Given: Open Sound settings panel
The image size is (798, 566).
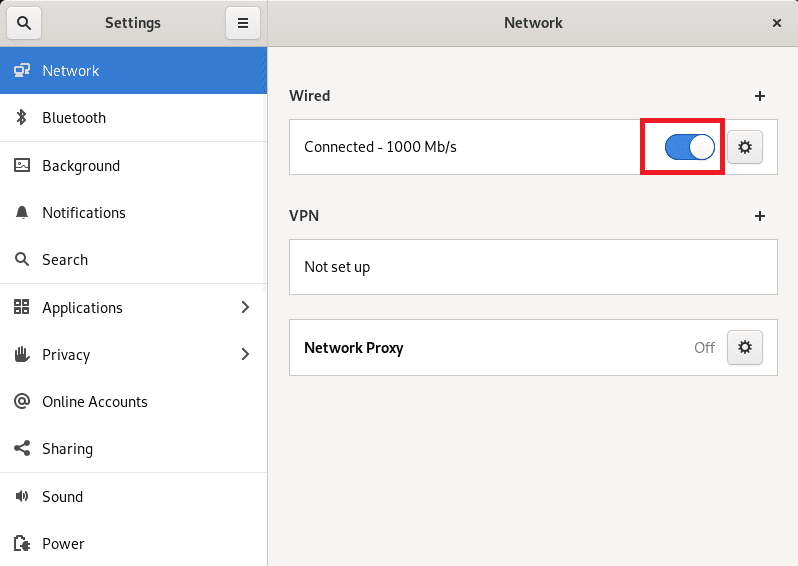Looking at the screenshot, I should coord(62,497).
